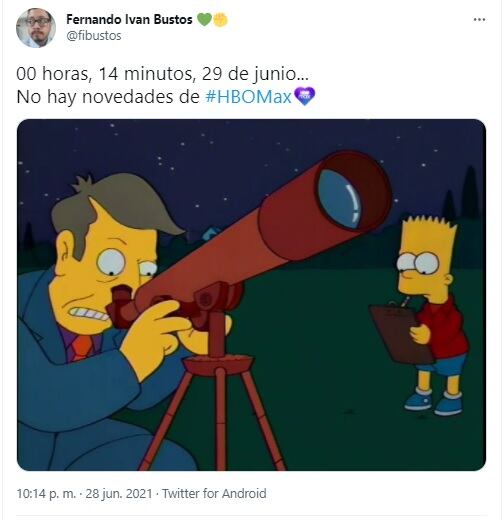
Task: Click the green heart emoji beside the name
Action: point(204,20)
